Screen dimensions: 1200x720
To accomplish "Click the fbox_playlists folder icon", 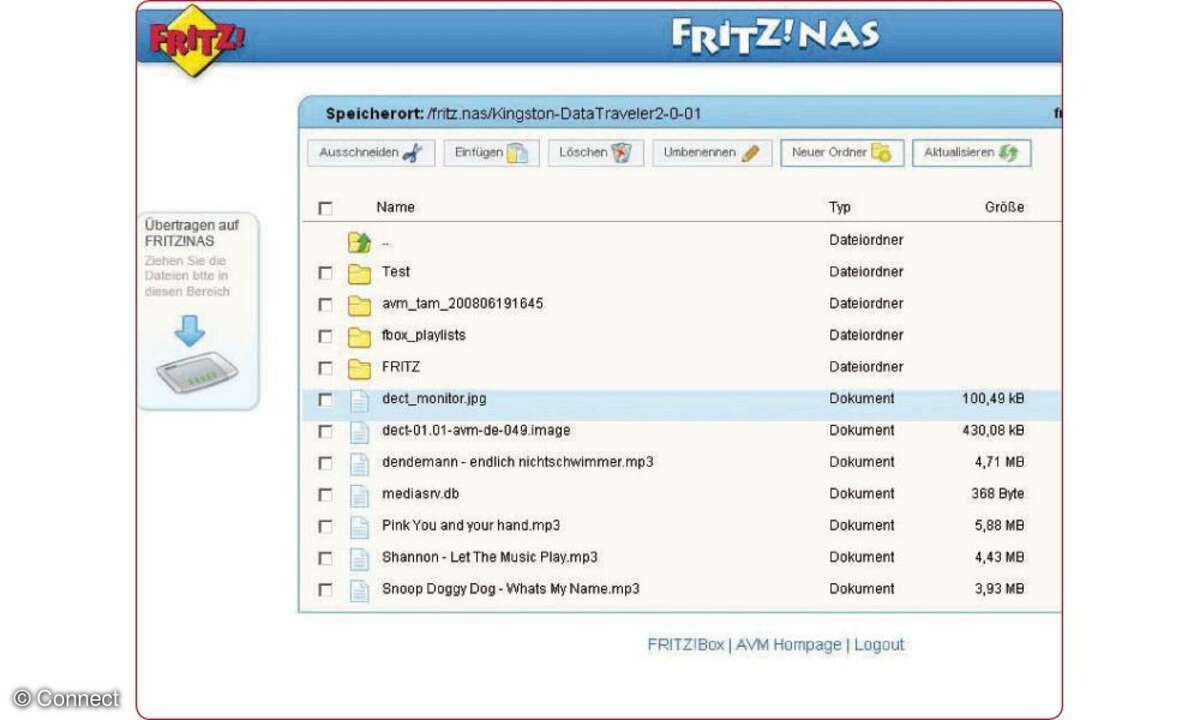I will coord(359,337).
